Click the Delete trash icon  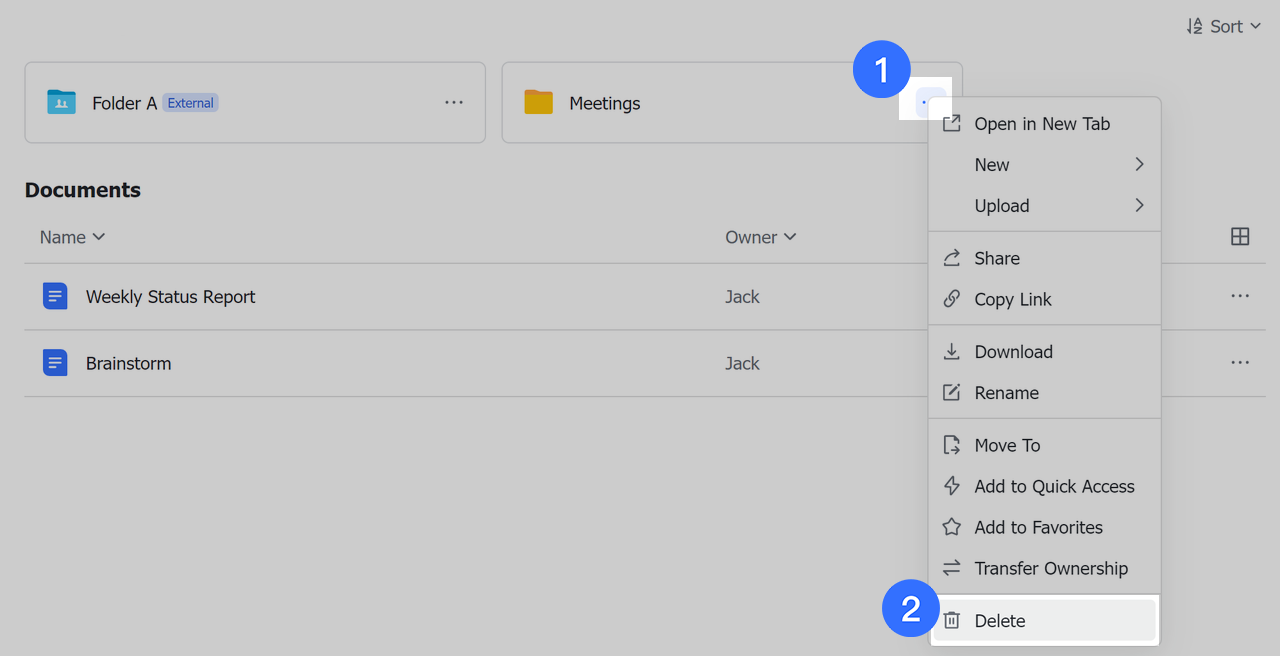(952, 620)
